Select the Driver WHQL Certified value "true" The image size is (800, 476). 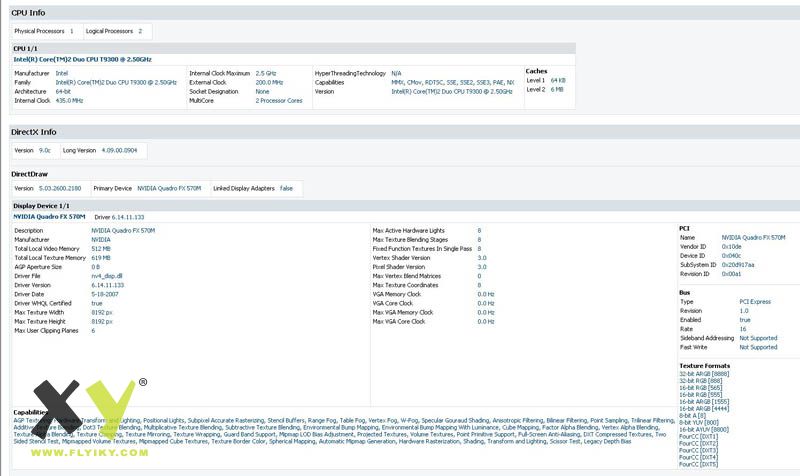(x=97, y=304)
